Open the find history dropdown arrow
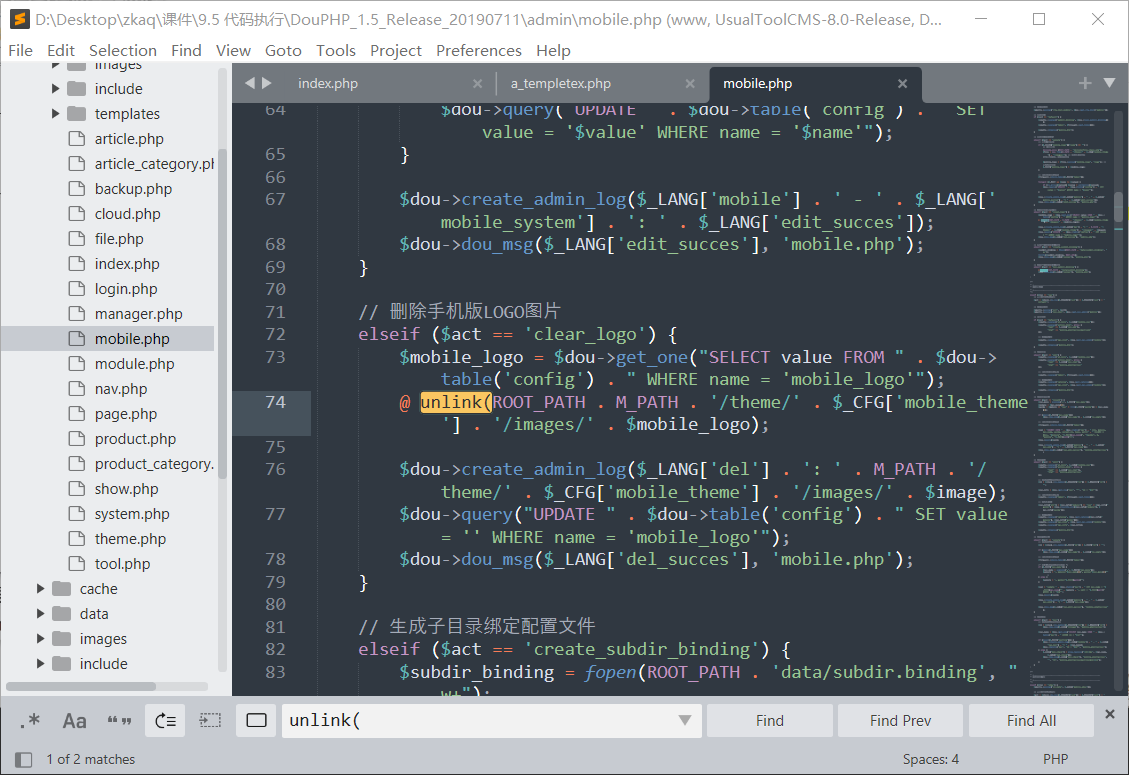This screenshot has height=775, width=1129. click(x=685, y=720)
